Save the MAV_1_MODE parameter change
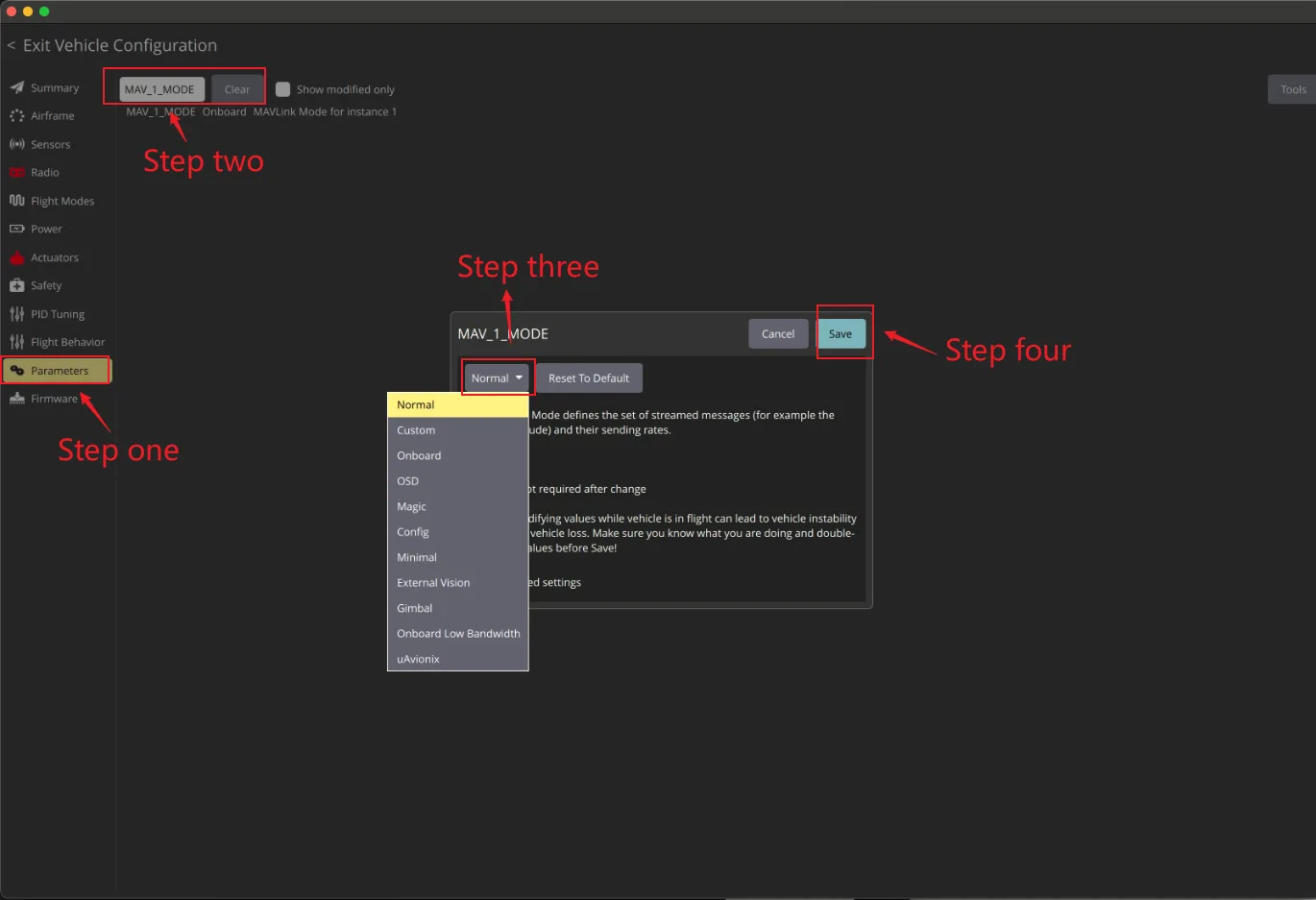 [841, 334]
